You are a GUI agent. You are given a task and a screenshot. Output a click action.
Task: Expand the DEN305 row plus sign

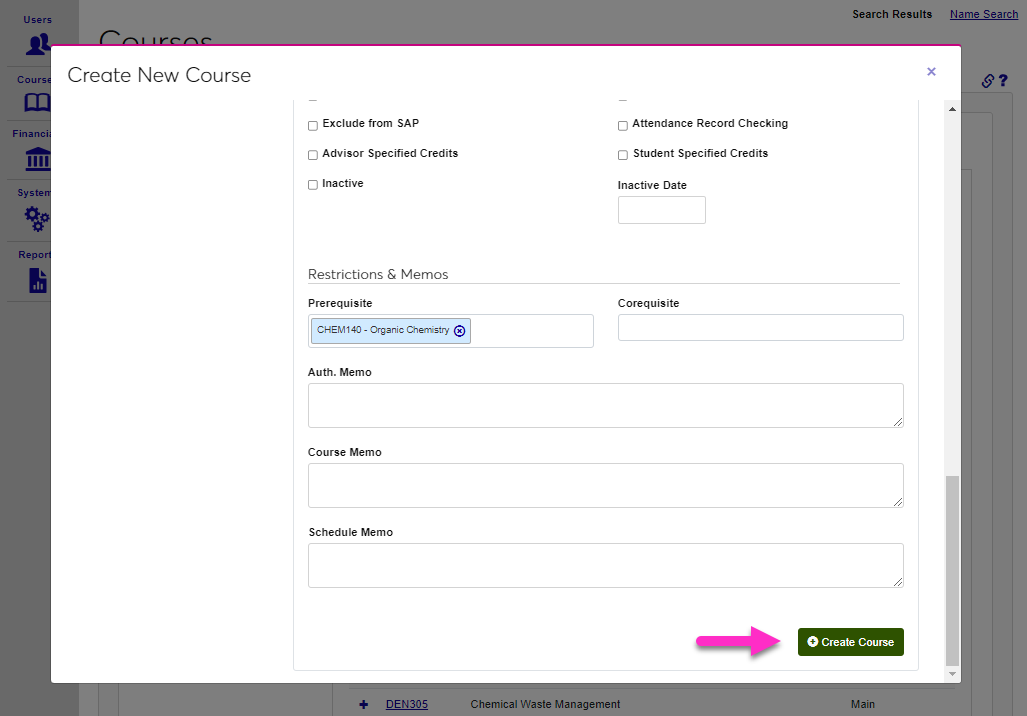364,704
